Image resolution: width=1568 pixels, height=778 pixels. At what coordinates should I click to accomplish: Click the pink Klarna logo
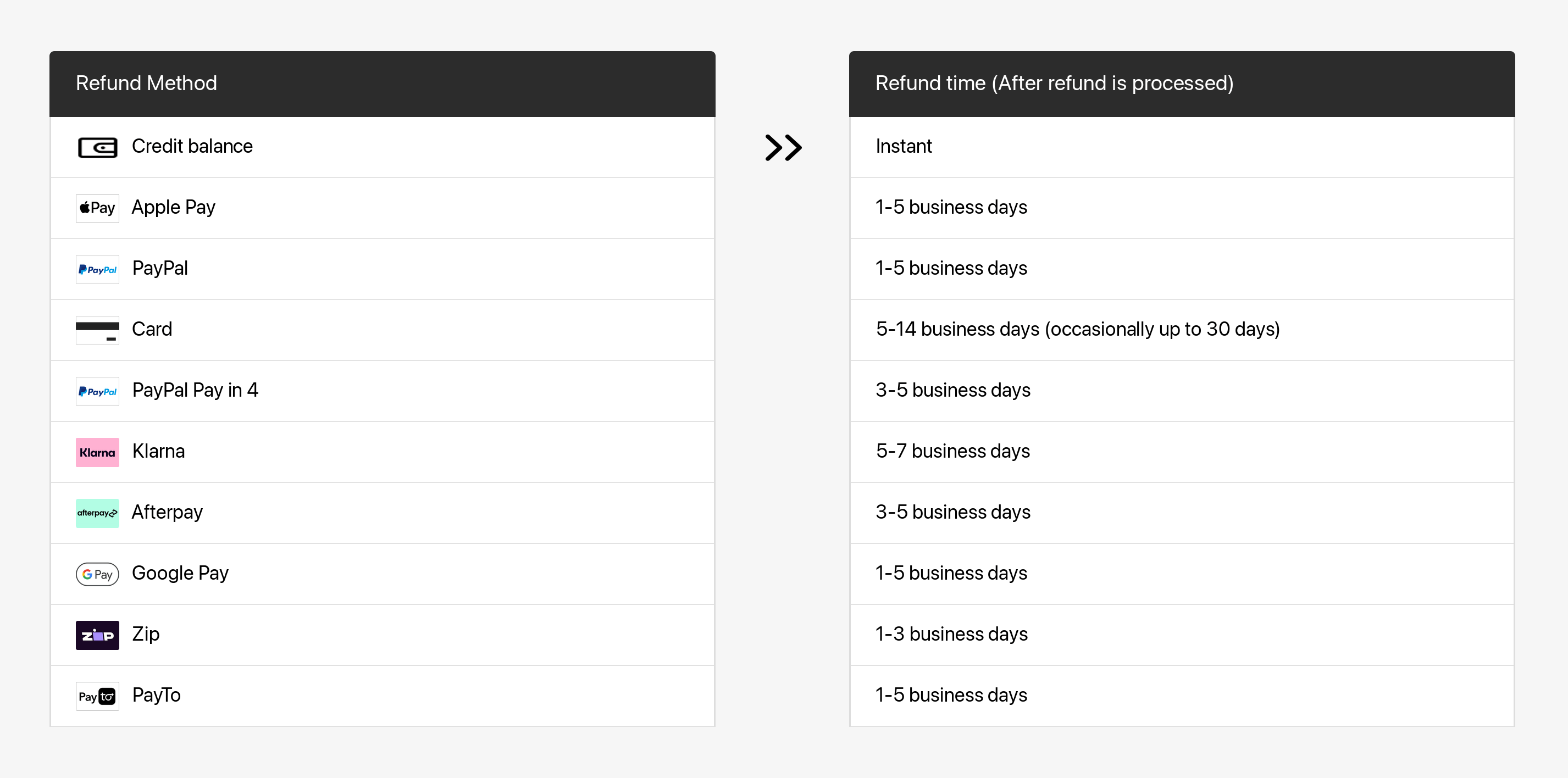point(97,452)
